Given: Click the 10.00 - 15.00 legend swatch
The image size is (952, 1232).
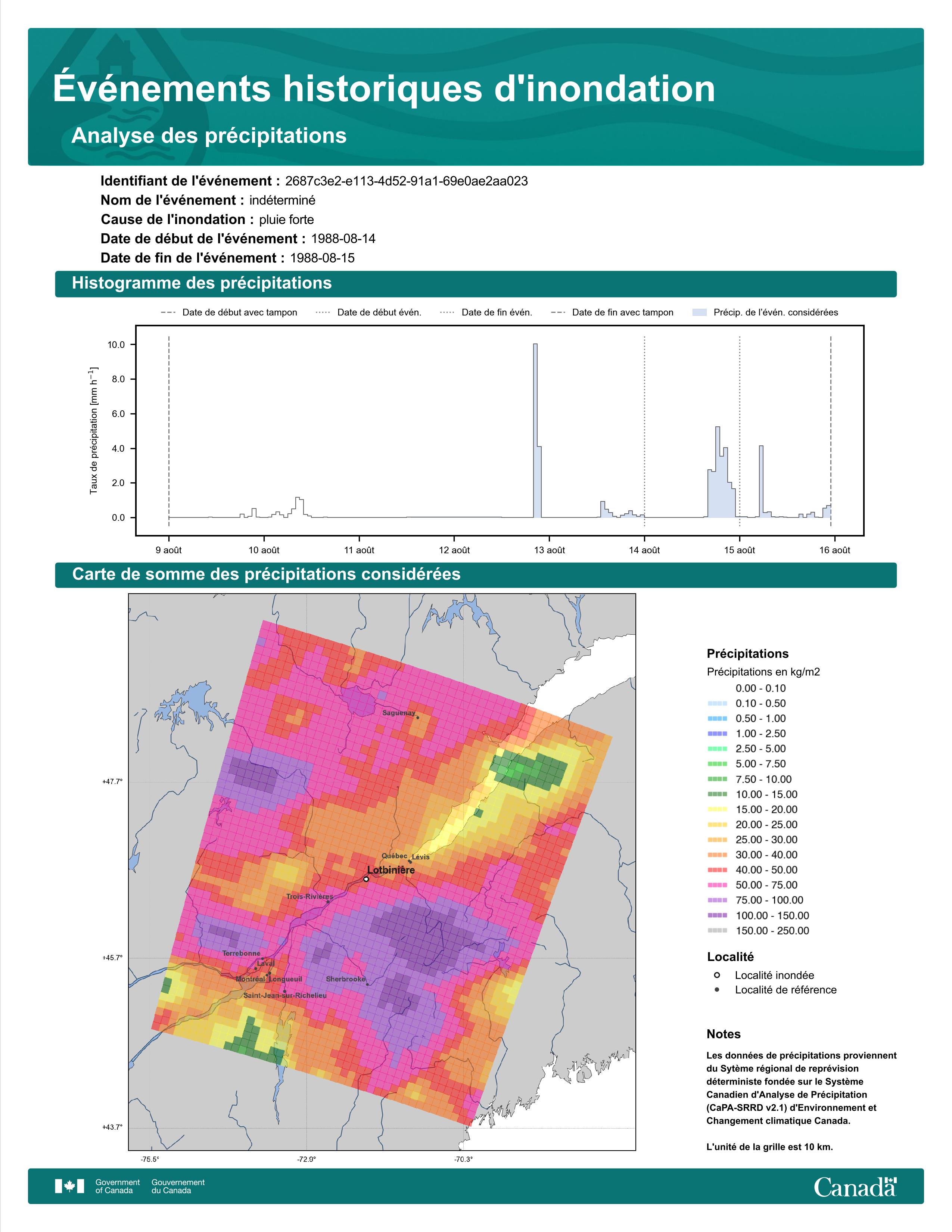Looking at the screenshot, I should pyautogui.click(x=717, y=794).
